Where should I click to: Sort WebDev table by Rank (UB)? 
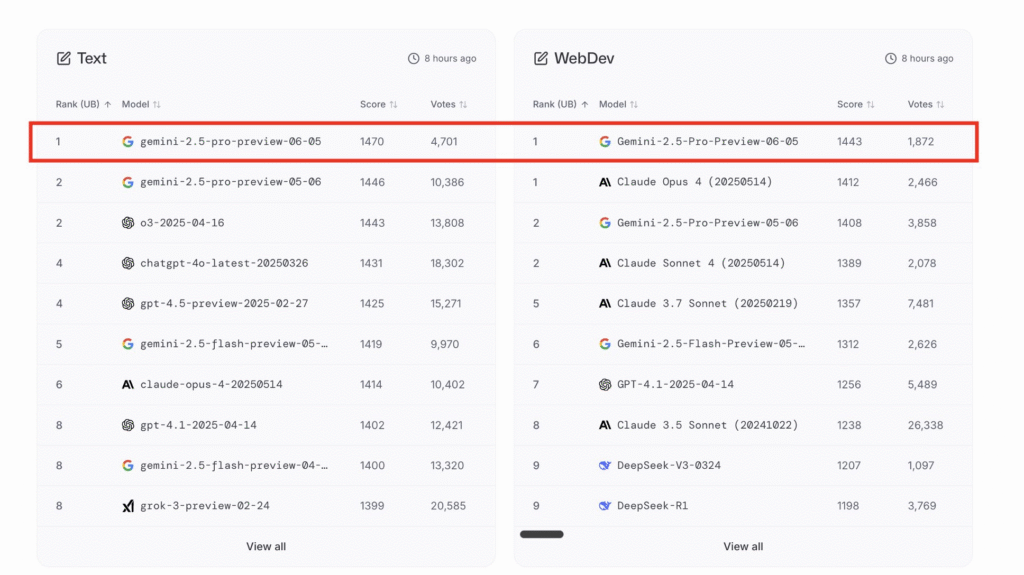(x=560, y=104)
